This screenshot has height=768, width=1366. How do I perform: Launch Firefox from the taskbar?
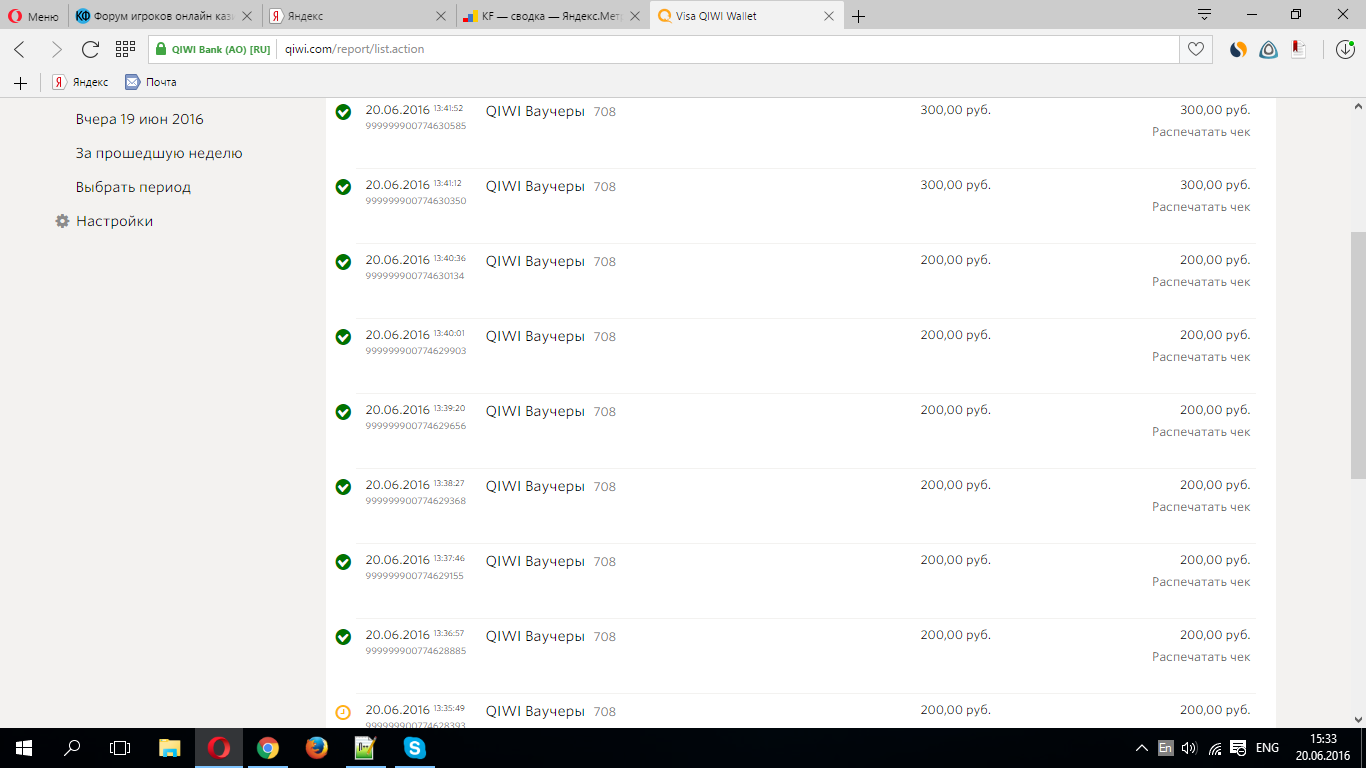tap(316, 748)
